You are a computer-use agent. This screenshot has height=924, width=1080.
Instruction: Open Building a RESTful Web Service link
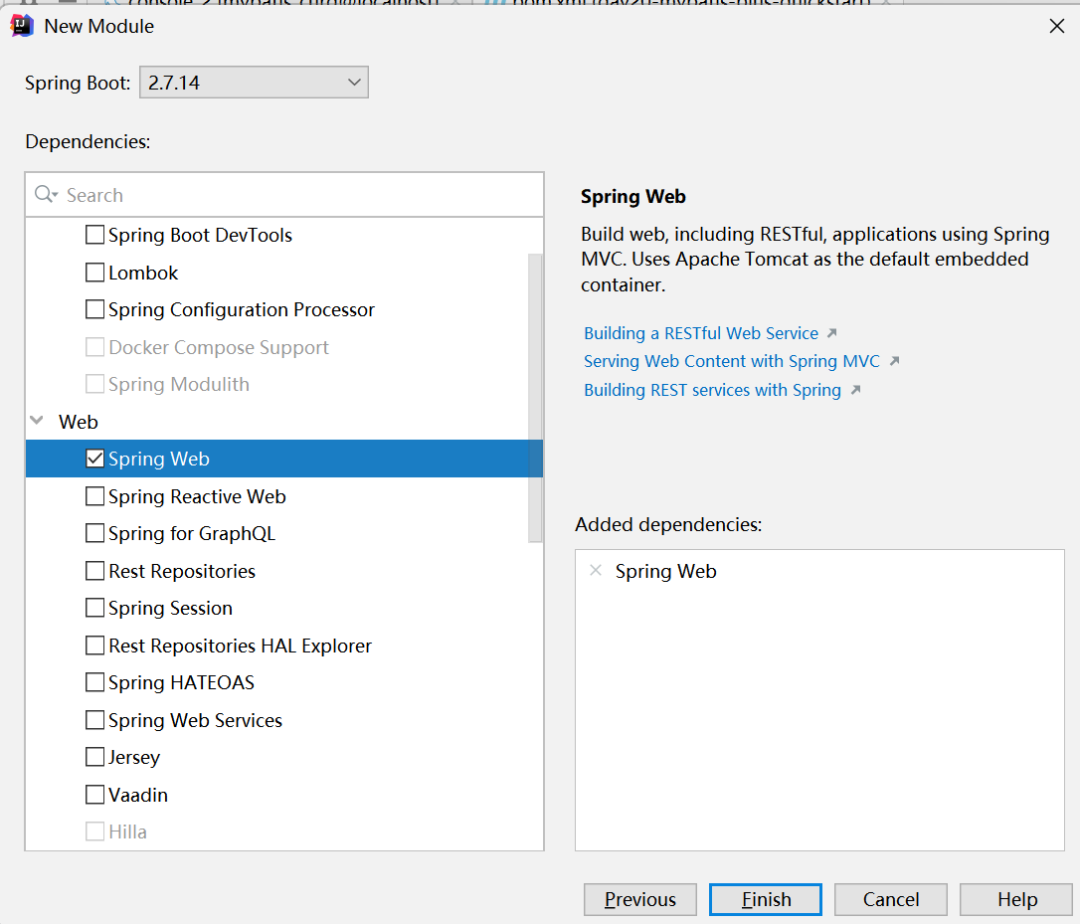(x=701, y=333)
